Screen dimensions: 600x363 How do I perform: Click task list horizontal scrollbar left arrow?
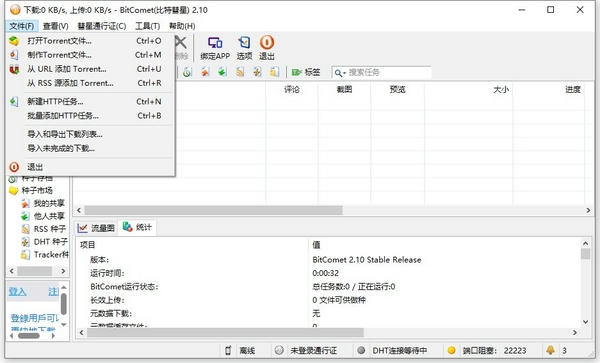[x=79, y=210]
